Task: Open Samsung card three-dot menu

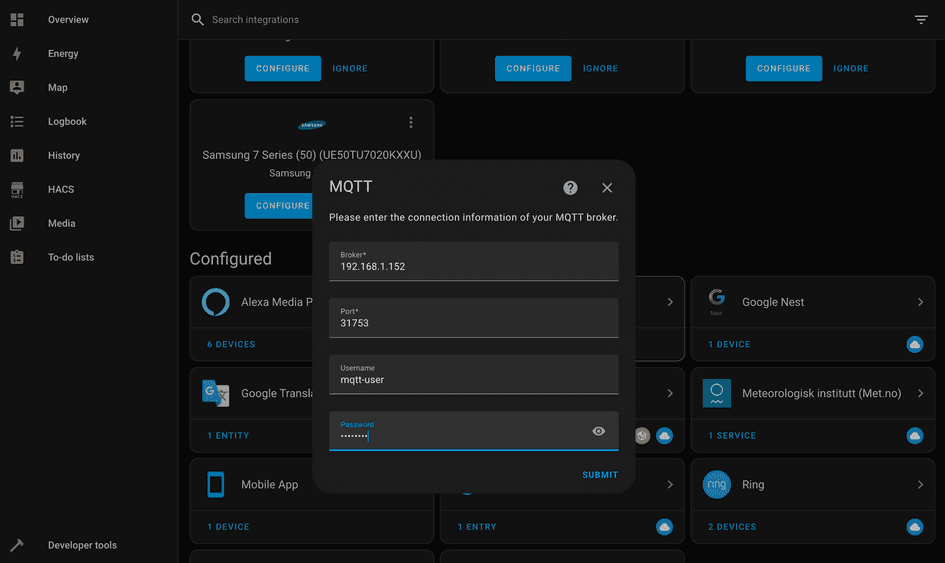Action: tap(411, 122)
